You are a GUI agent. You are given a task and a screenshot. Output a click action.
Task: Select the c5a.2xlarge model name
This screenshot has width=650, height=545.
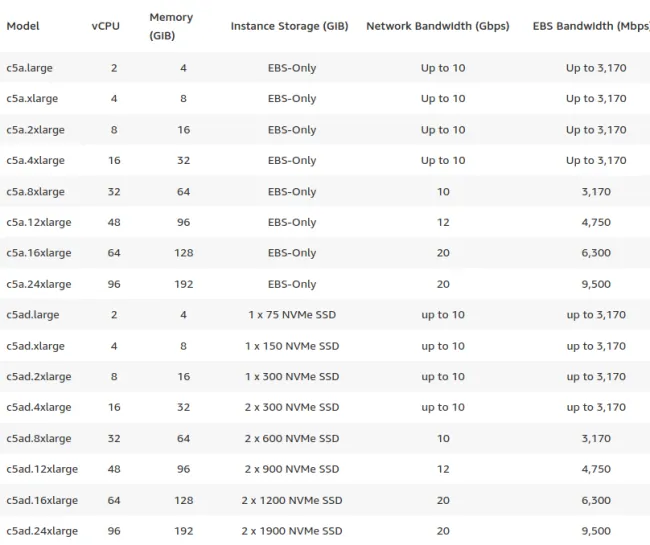[x=35, y=130]
